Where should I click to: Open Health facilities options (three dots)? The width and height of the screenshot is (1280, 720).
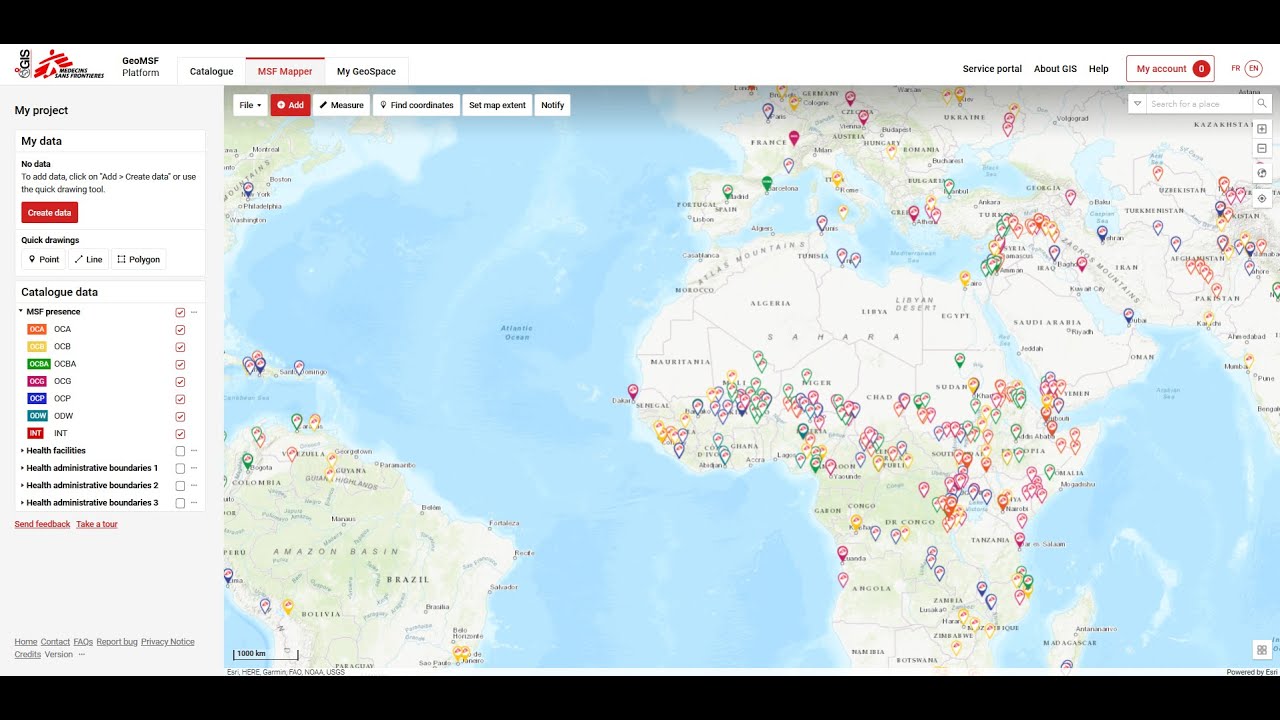click(194, 451)
